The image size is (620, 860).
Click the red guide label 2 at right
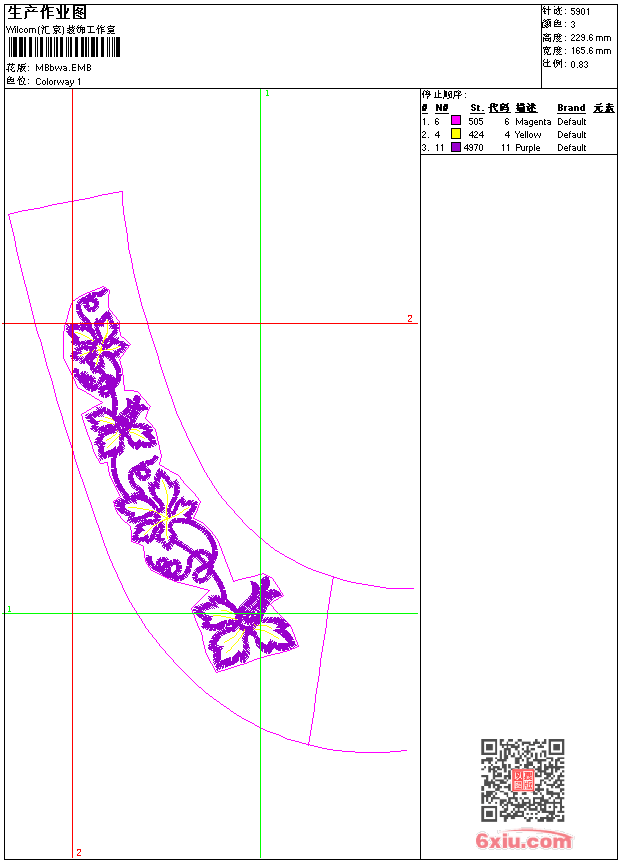click(410, 318)
